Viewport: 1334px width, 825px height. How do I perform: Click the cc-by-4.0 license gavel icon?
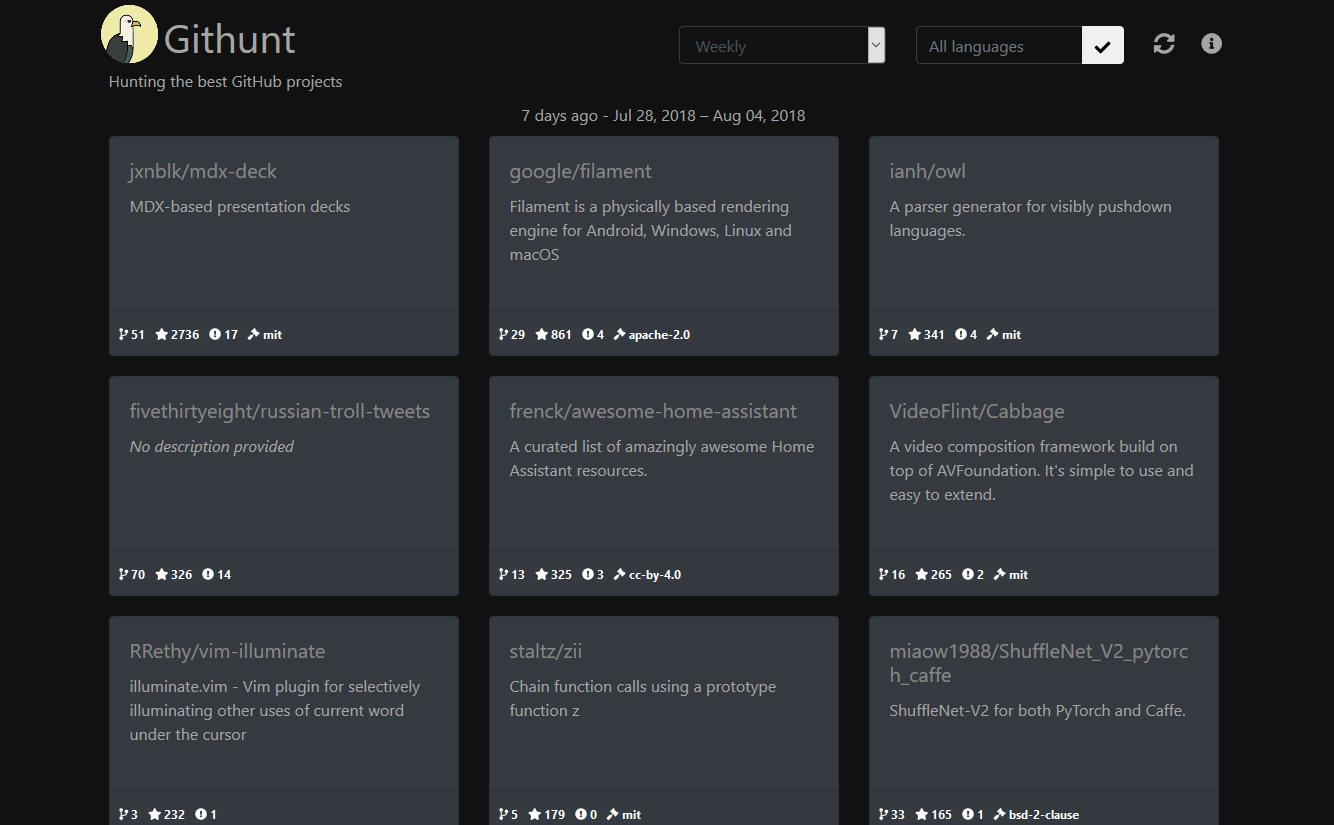620,575
